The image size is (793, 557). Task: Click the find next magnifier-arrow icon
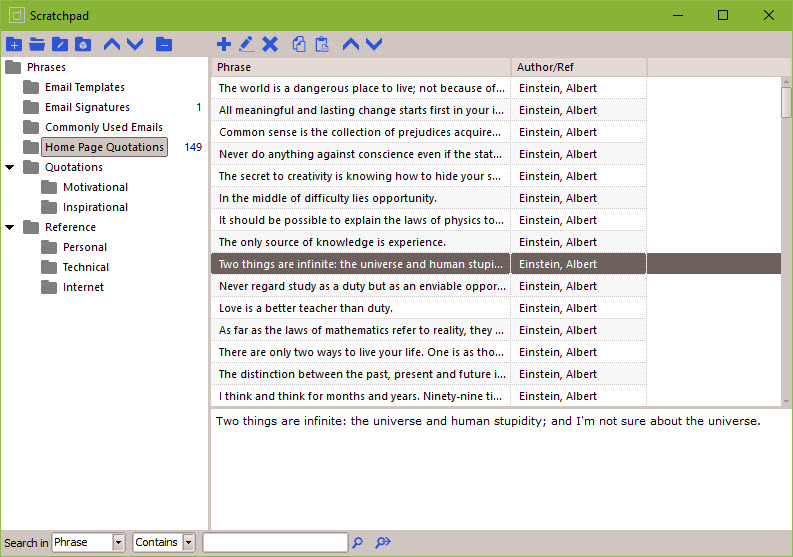pyautogui.click(x=383, y=543)
